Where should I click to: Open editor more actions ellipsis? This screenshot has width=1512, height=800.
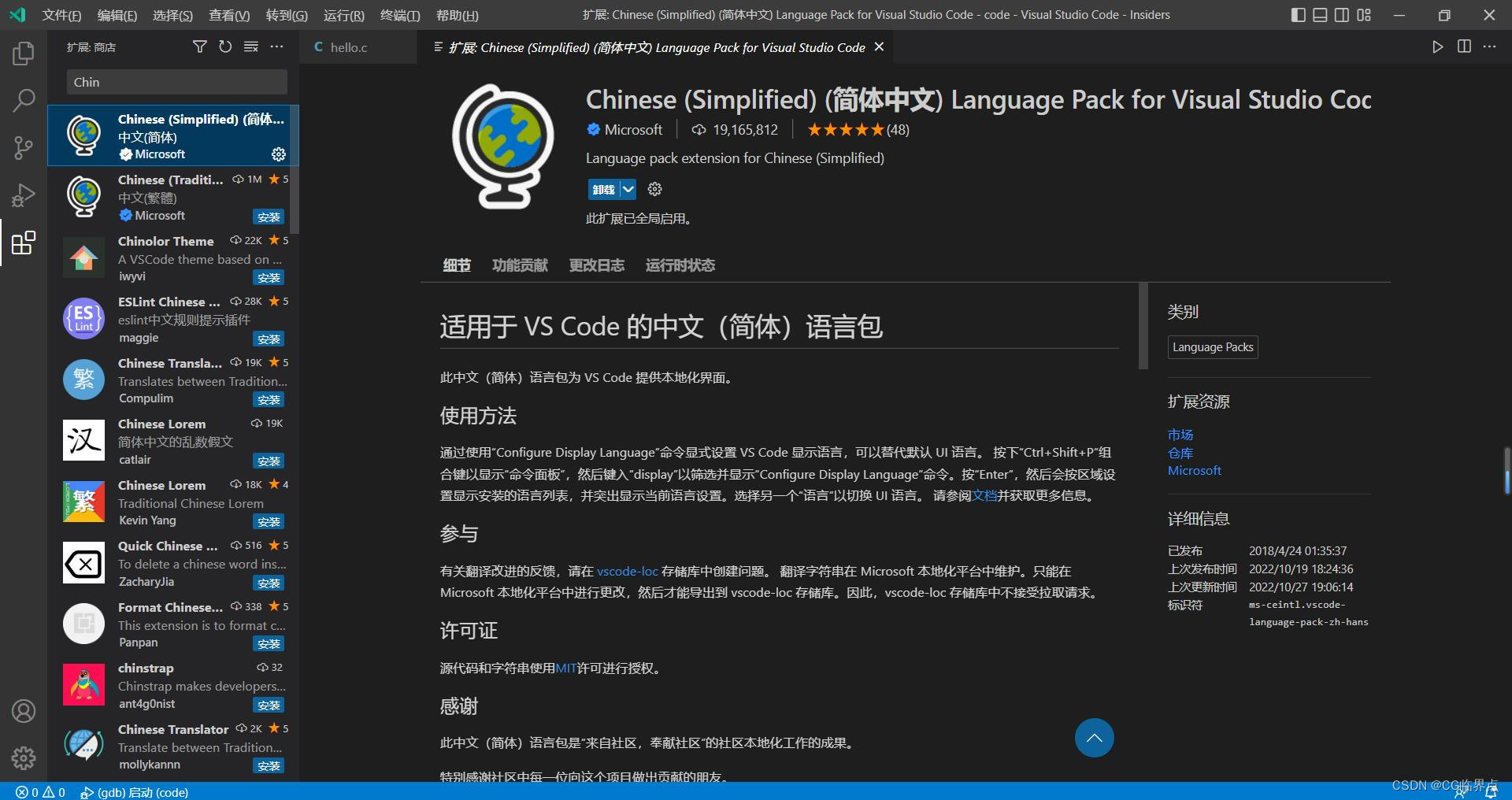1489,47
